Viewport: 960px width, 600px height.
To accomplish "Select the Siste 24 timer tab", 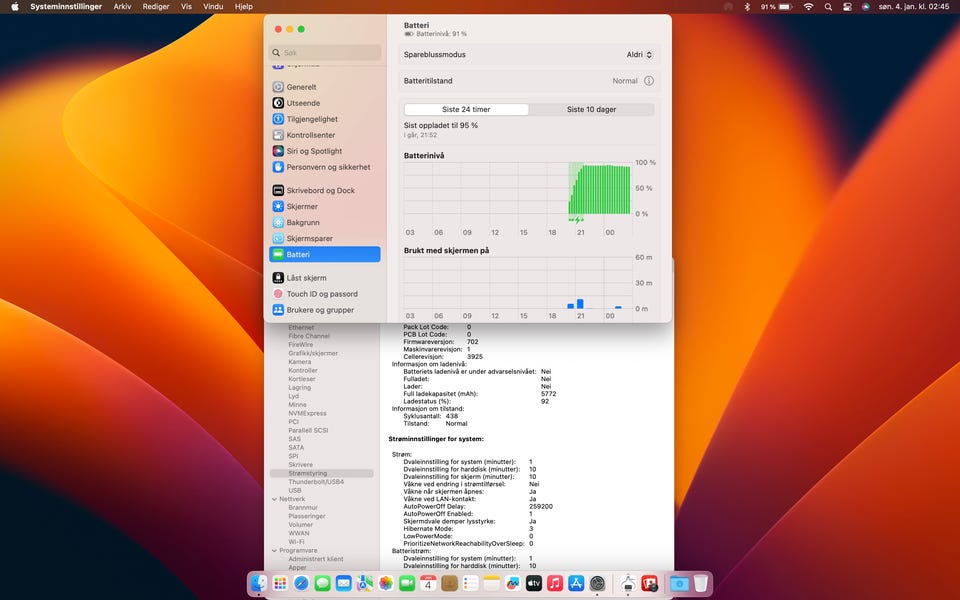I will point(465,110).
